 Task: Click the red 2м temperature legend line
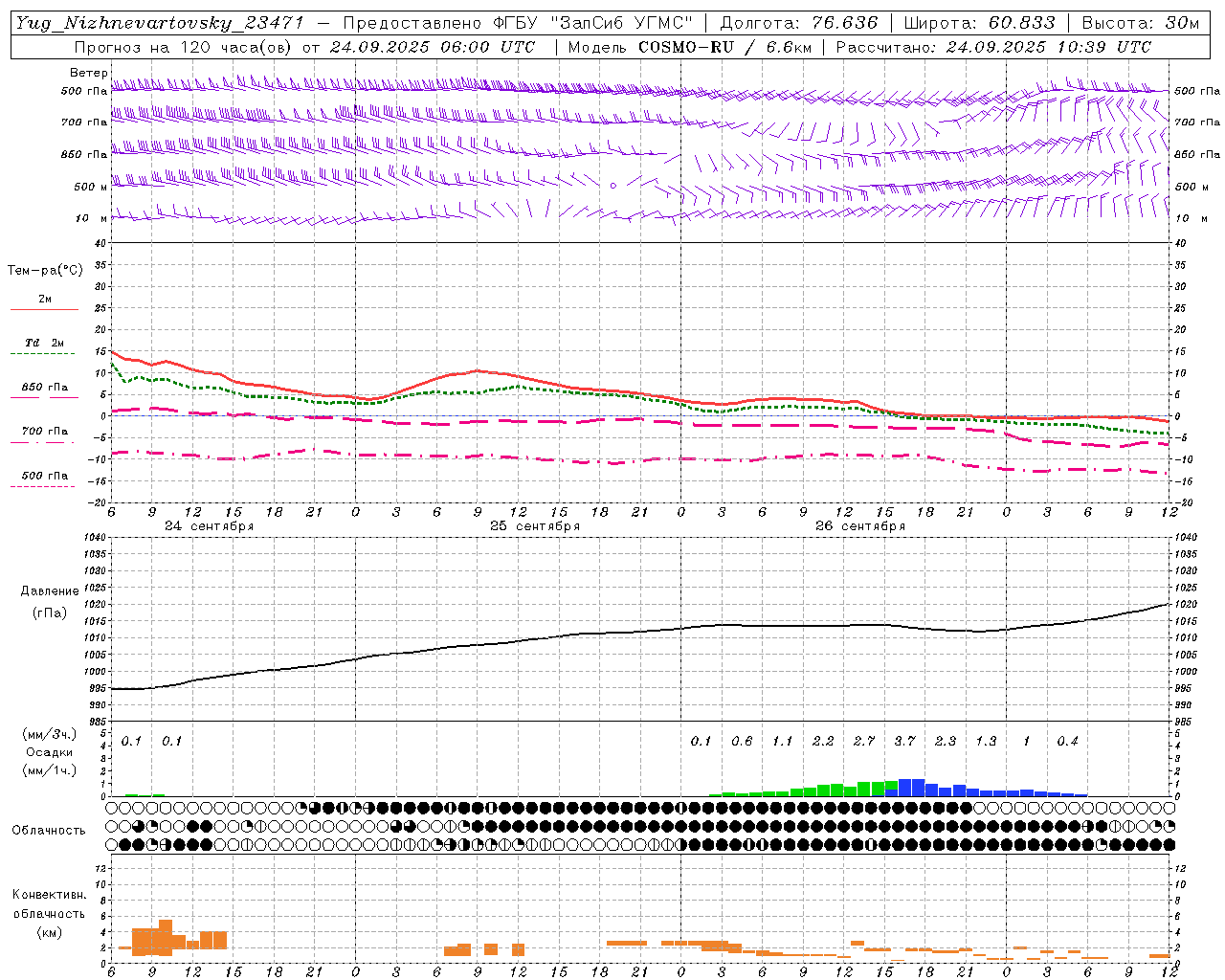pos(44,309)
